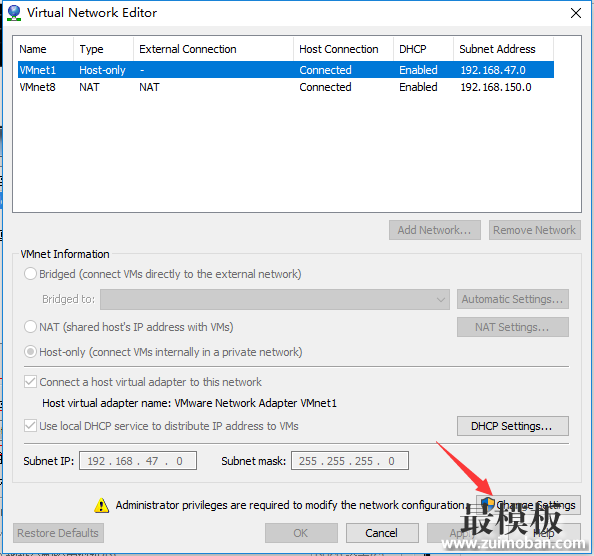
Task: Select the Bridged radio button
Action: 30,274
